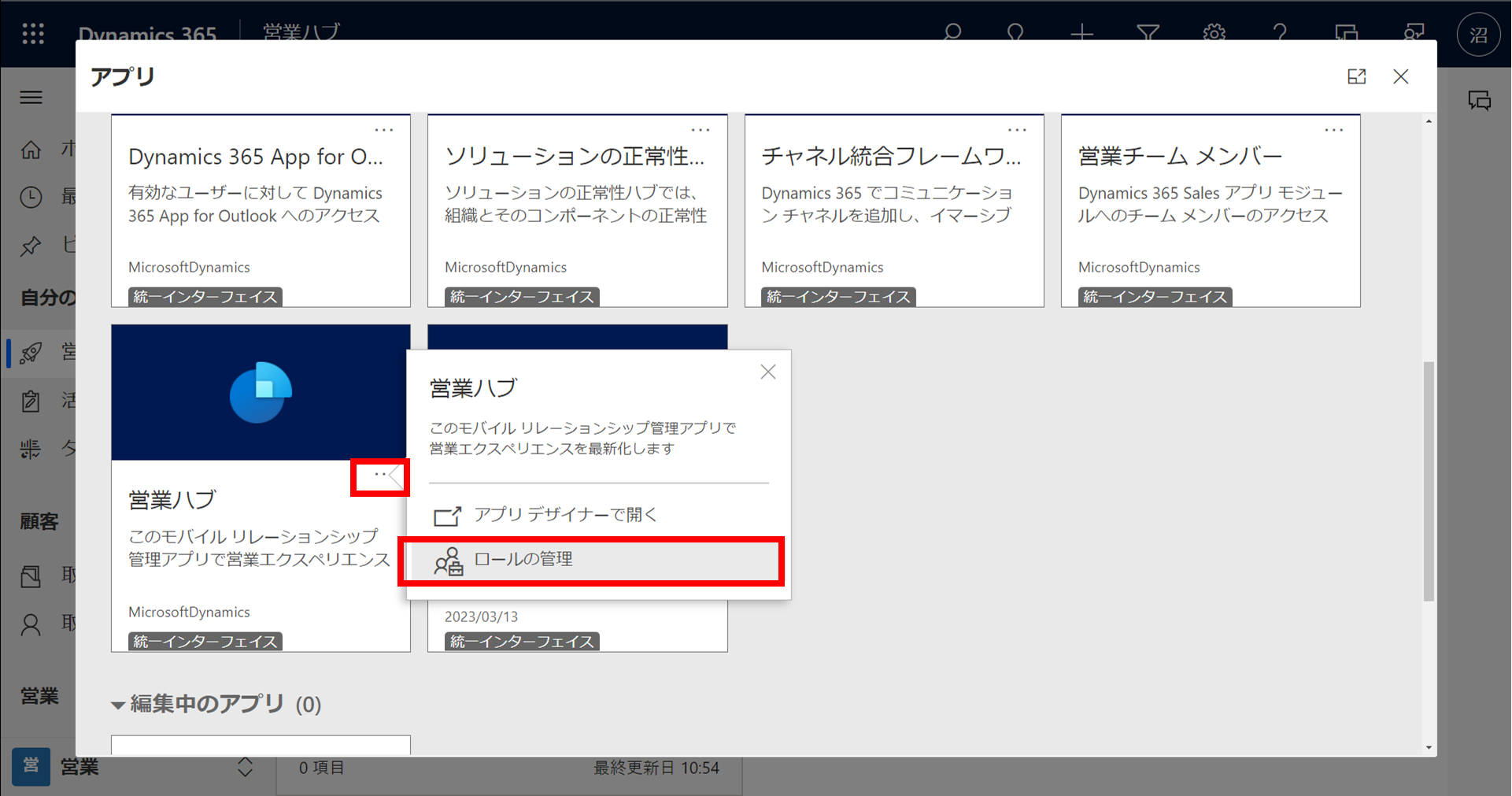Open the contacts person icon in sidebar
Screen dimensions: 1512x796
31,625
